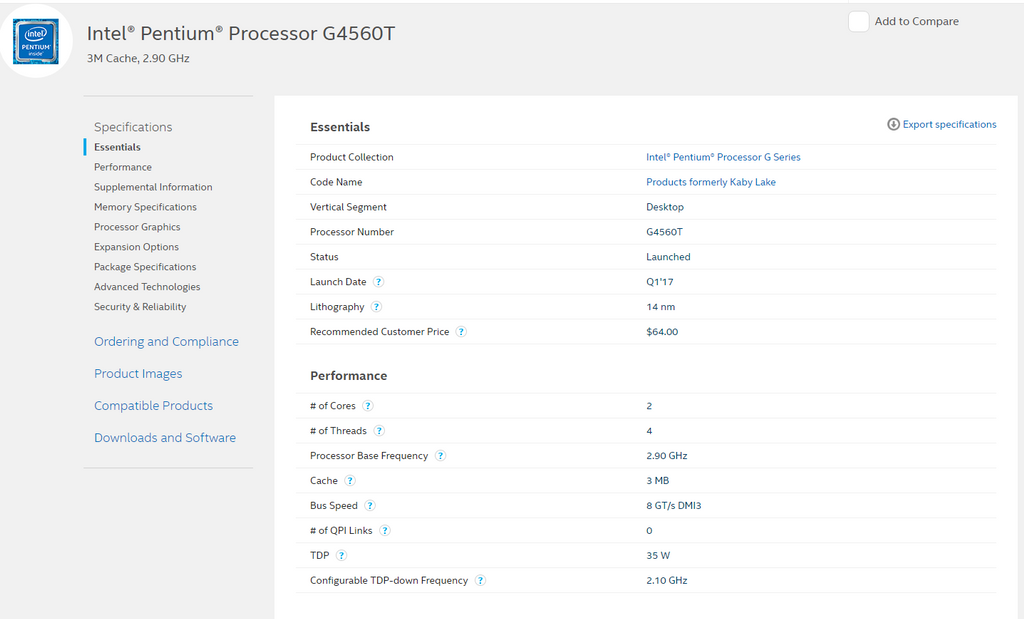
Task: Click the Launch Date value Q1'17
Action: (x=660, y=282)
